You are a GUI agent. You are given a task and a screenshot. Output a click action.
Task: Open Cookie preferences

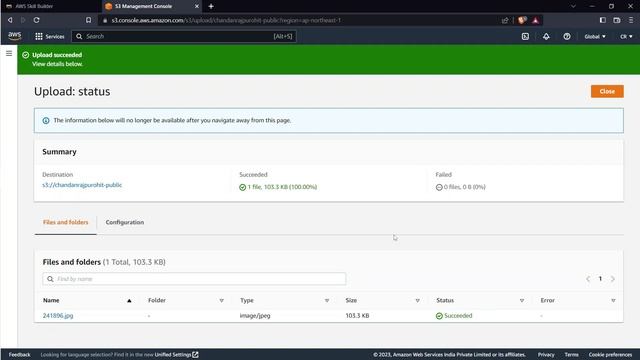pos(610,354)
